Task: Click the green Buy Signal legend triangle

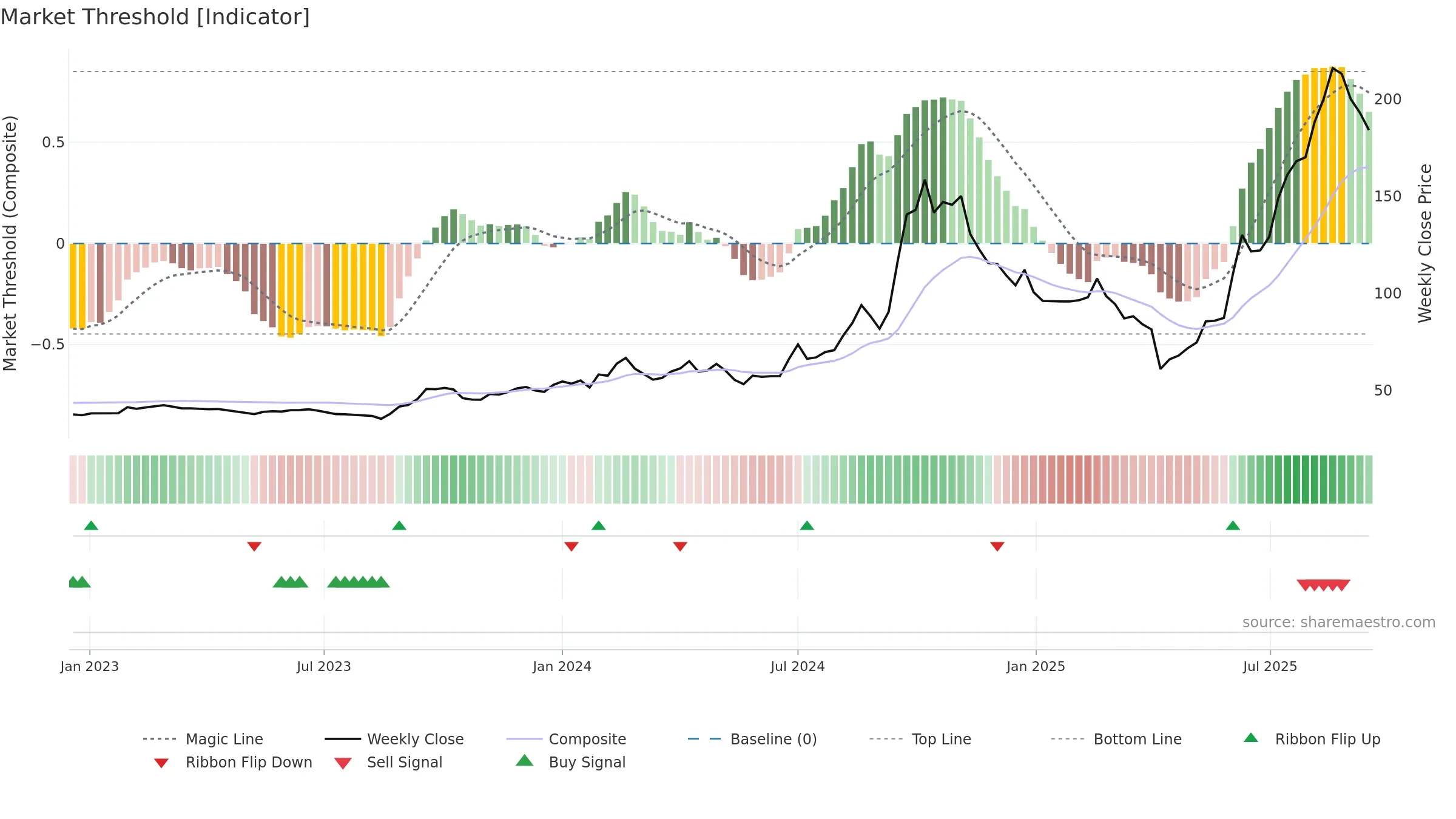Action: [x=524, y=760]
